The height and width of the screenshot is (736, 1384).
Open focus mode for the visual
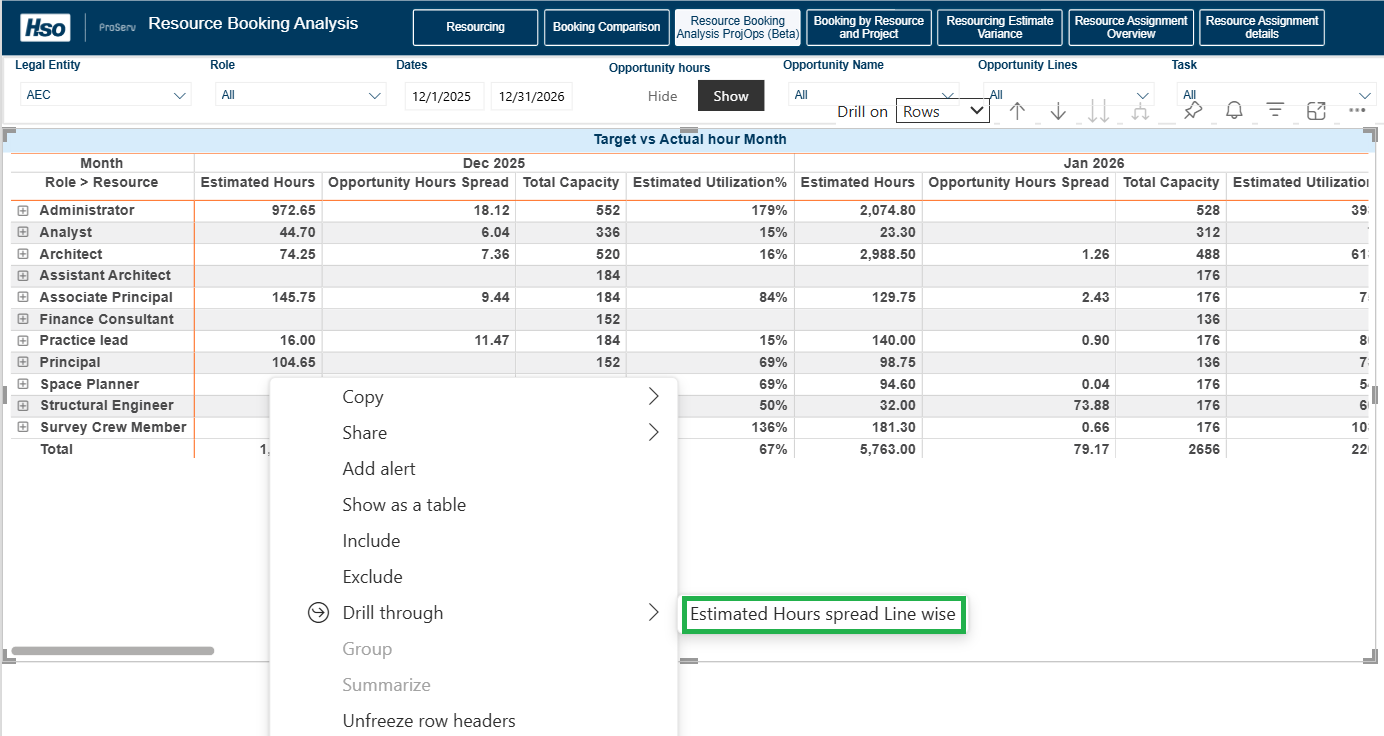point(1316,111)
